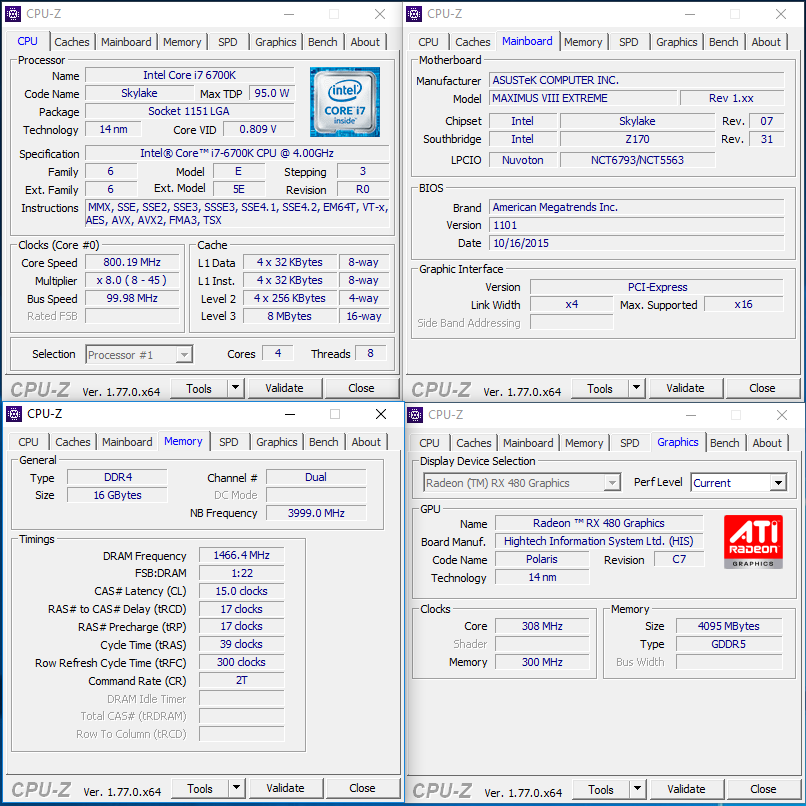
Task: Click the Specification field i7-6700K CPU @ 4.00GHz
Action: pos(237,153)
